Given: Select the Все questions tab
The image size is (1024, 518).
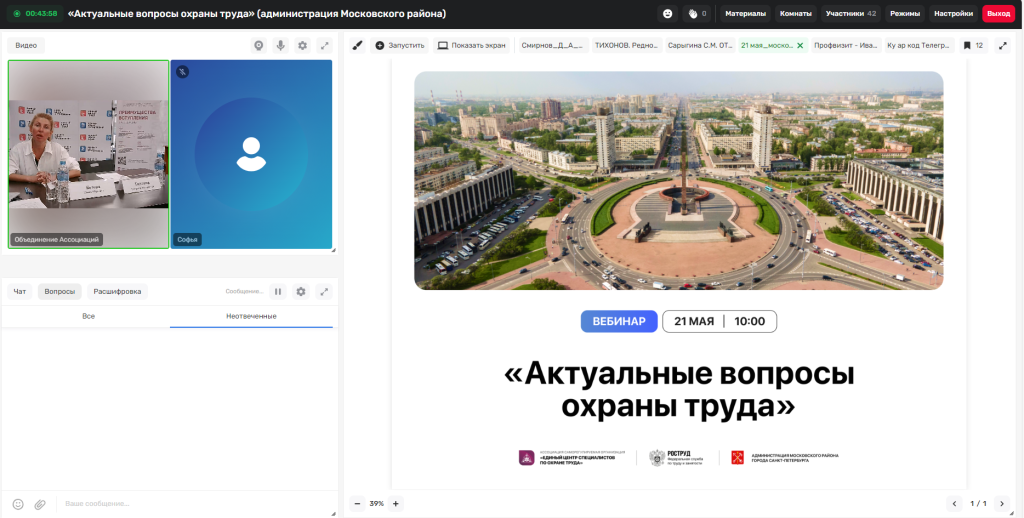Looking at the screenshot, I should coord(88,316).
